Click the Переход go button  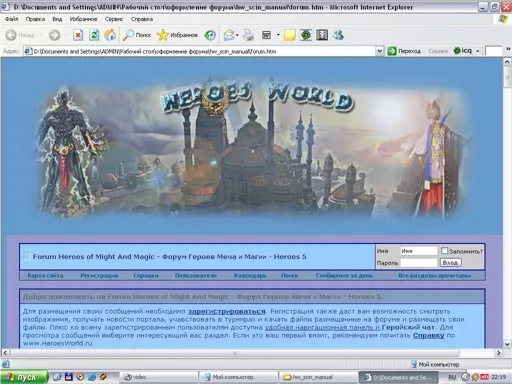(404, 51)
